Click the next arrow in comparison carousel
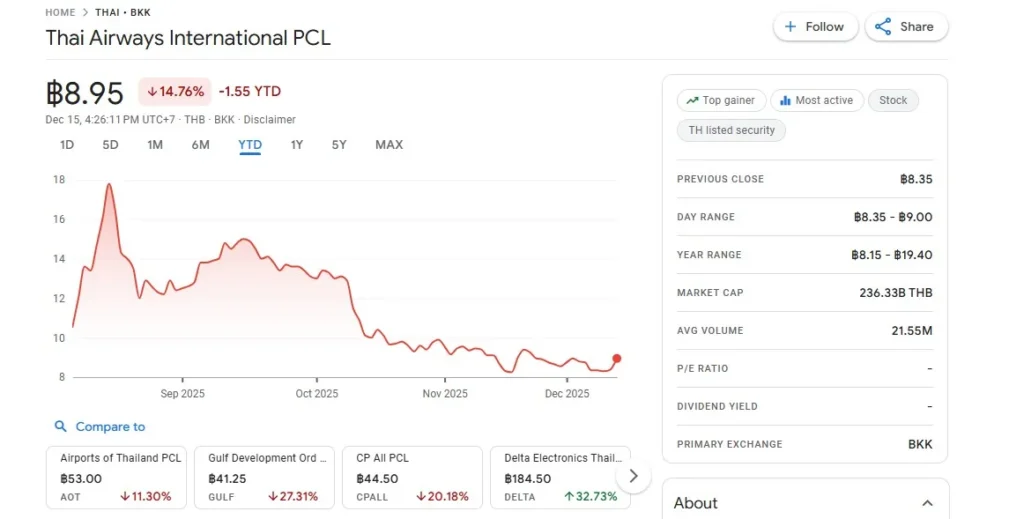The width and height of the screenshot is (1024, 519). (633, 476)
